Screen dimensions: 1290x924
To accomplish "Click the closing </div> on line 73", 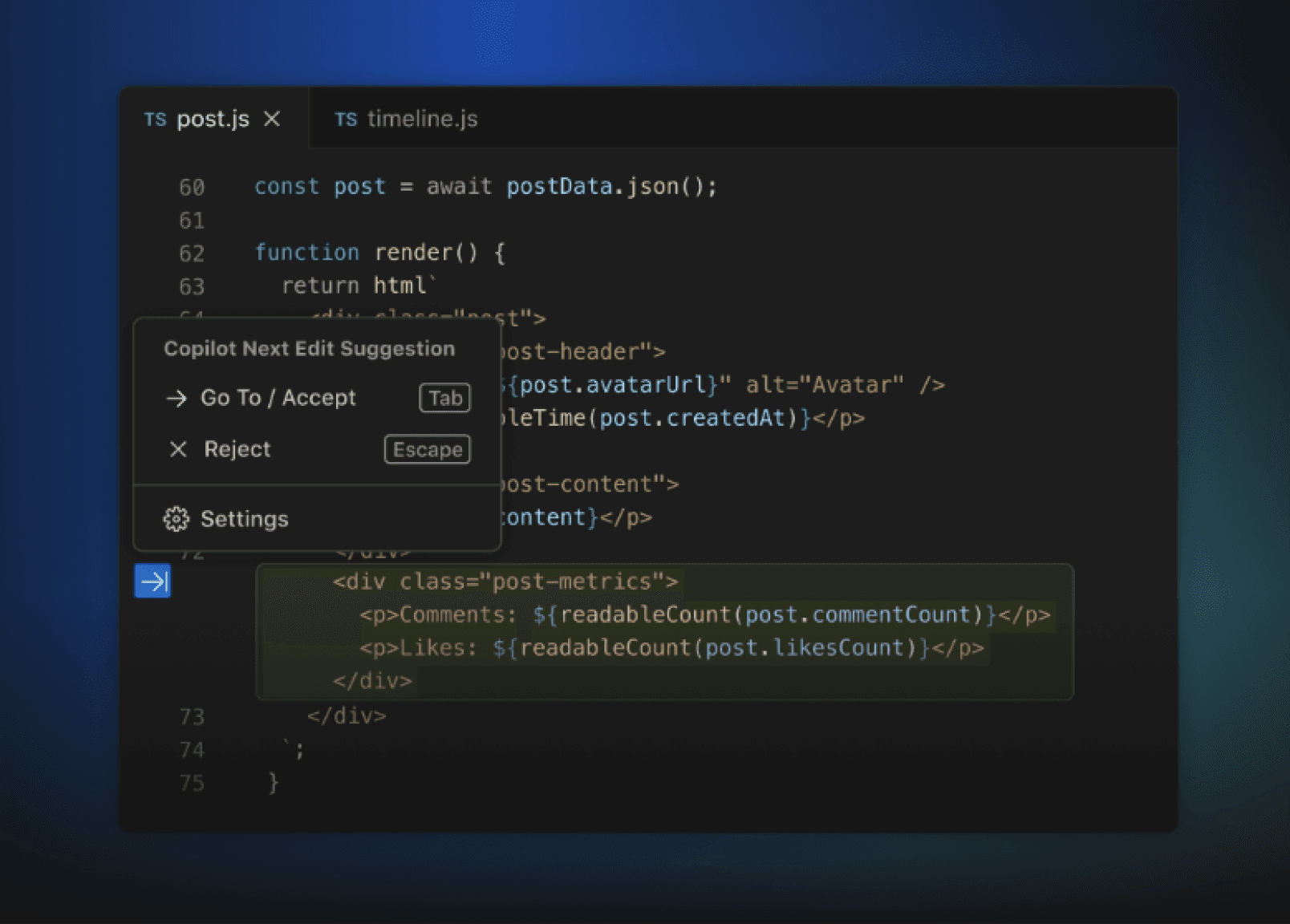I will click(347, 715).
